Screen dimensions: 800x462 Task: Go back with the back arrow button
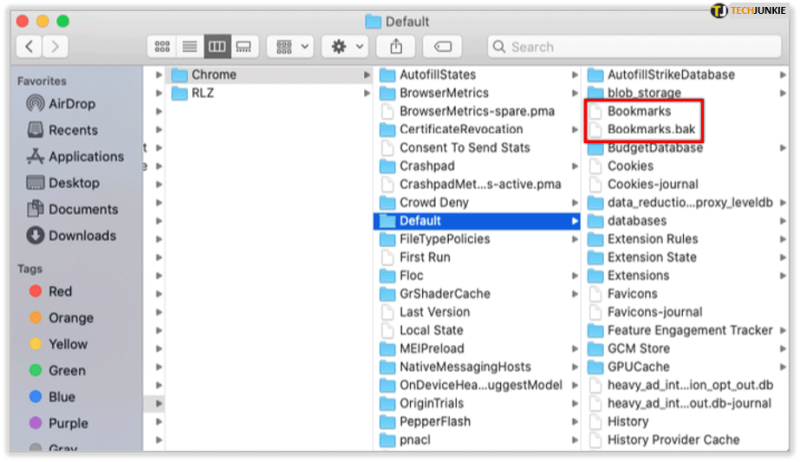[x=29, y=47]
